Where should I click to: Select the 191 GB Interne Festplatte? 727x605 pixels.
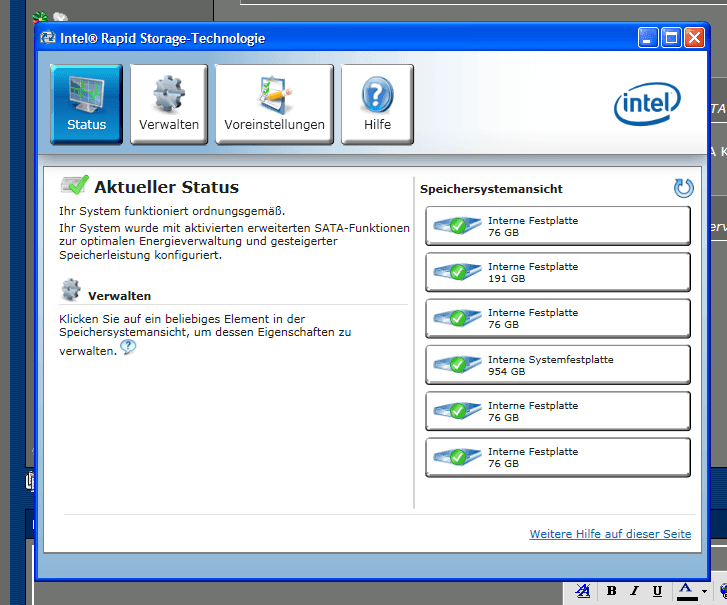point(558,272)
